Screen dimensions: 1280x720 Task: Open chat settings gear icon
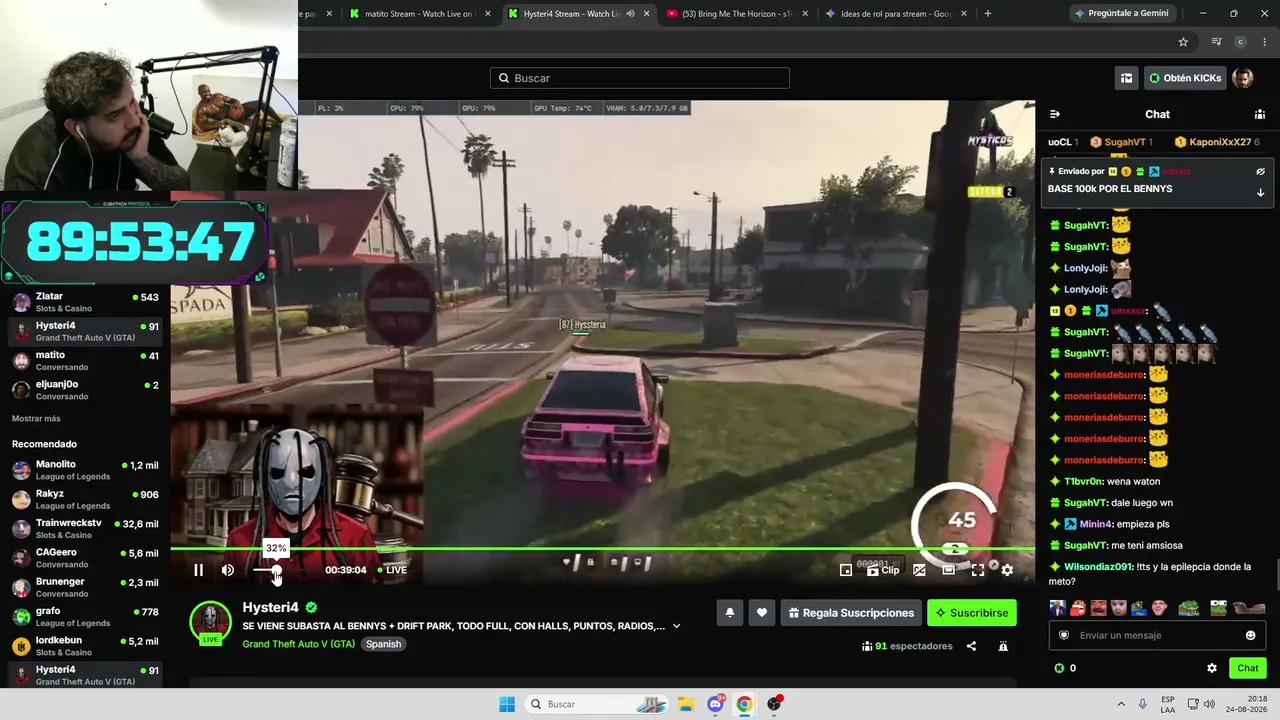click(1212, 668)
